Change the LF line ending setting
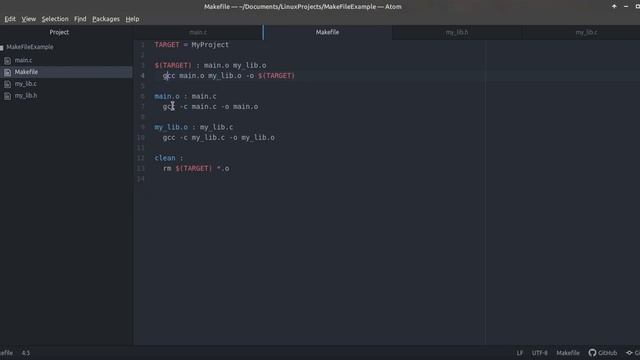Image resolution: width=640 pixels, height=360 pixels. click(x=520, y=353)
